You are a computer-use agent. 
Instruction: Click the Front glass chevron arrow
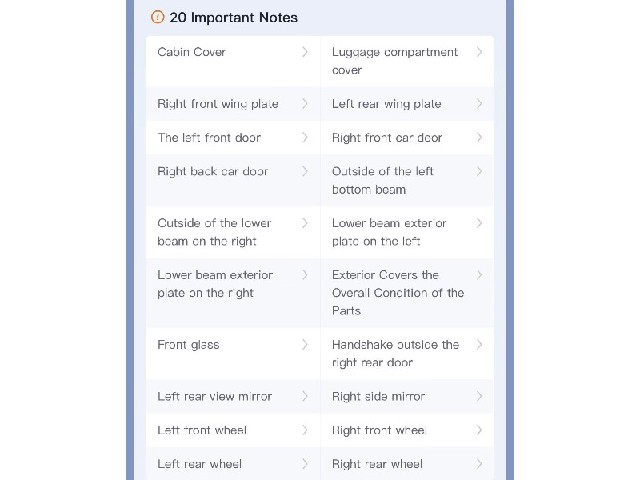[x=304, y=344]
